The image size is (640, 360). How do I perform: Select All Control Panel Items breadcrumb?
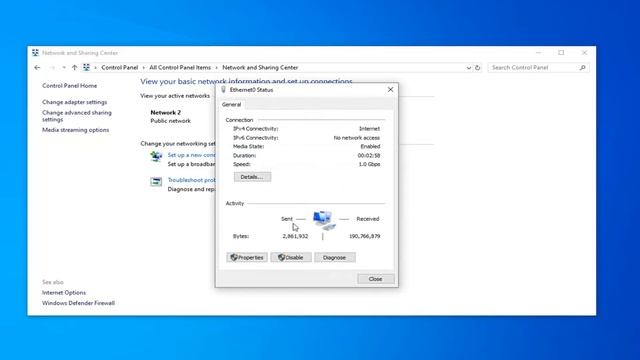point(180,67)
